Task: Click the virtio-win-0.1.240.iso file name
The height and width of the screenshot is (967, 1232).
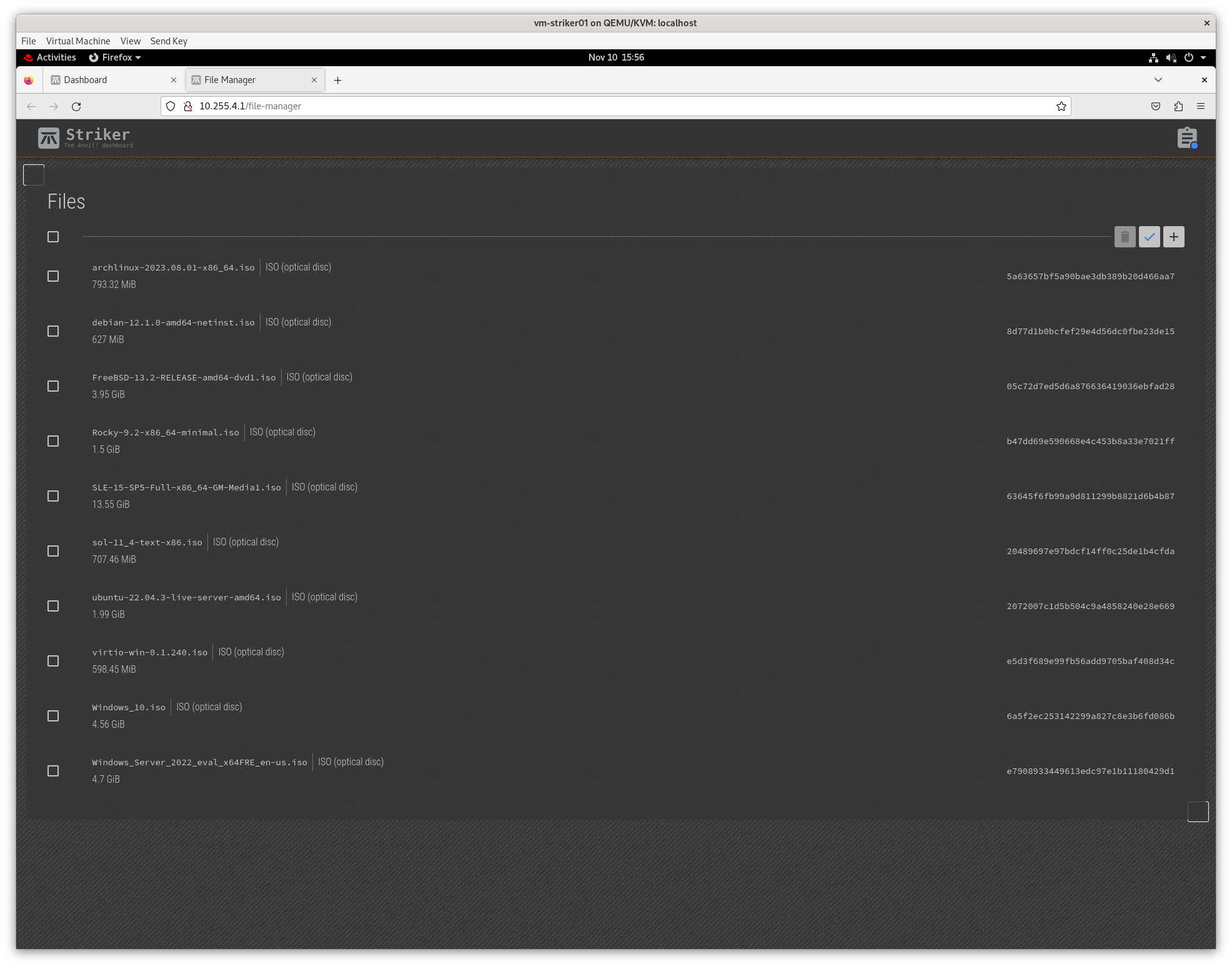Action: pos(150,653)
